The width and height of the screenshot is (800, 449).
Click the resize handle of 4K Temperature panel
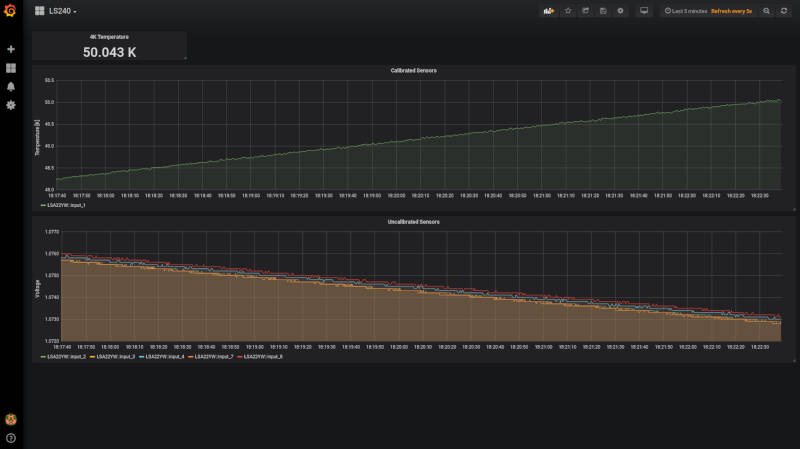click(185, 58)
